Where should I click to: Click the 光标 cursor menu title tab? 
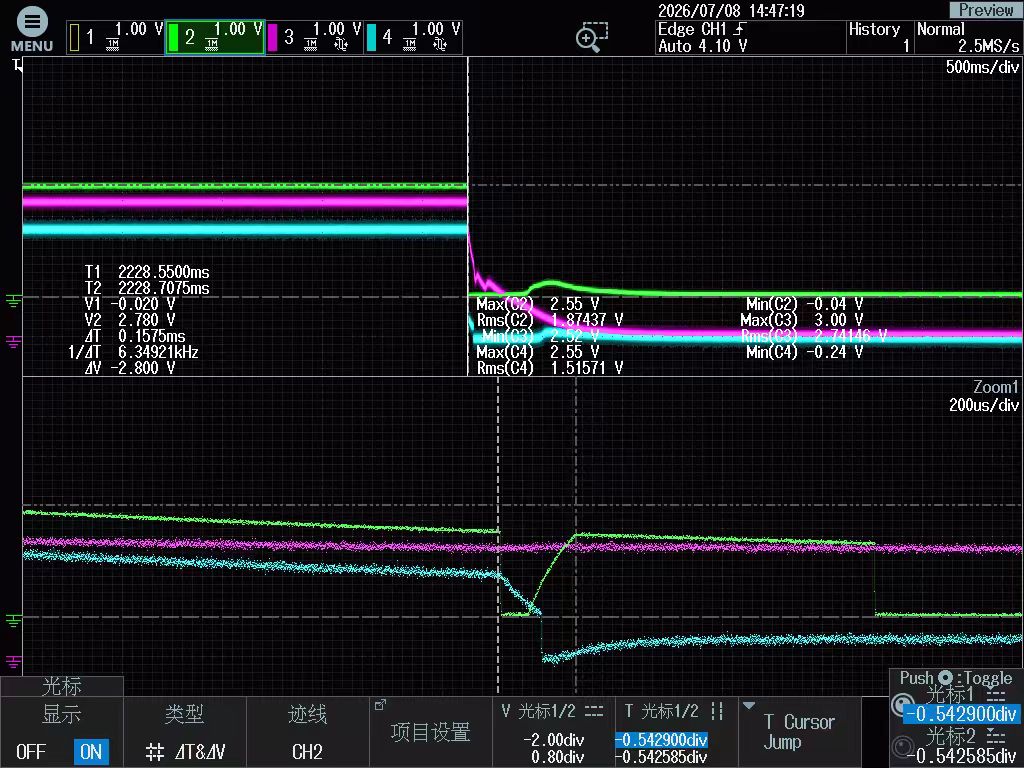pyautogui.click(x=61, y=686)
